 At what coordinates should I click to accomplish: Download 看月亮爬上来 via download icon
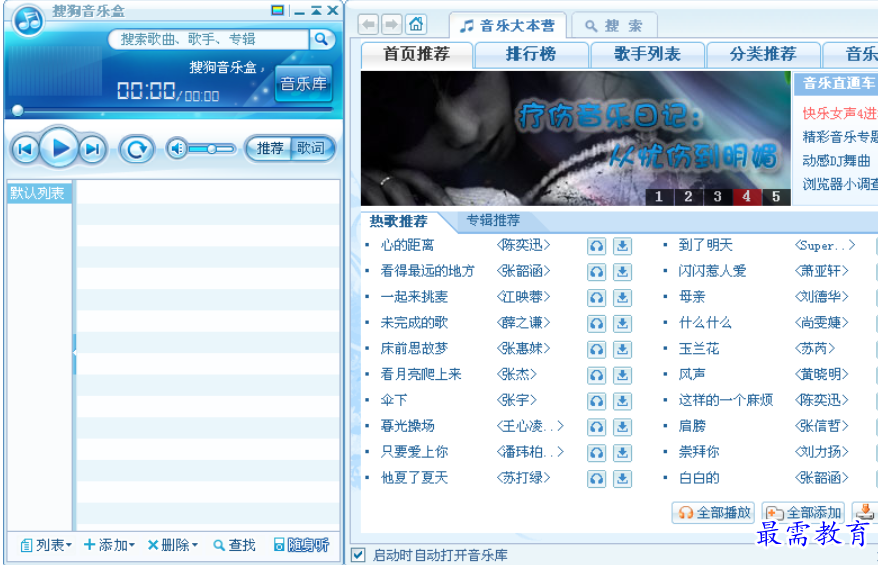(622, 376)
